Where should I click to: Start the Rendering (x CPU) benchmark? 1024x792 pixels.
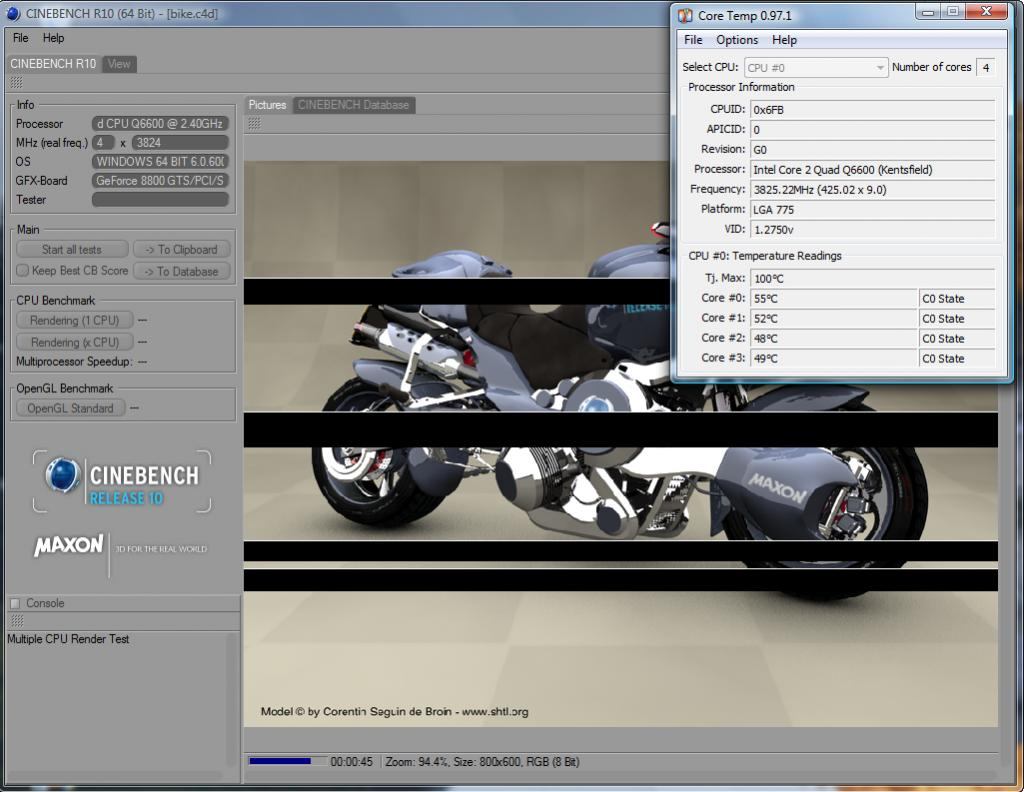click(x=74, y=342)
